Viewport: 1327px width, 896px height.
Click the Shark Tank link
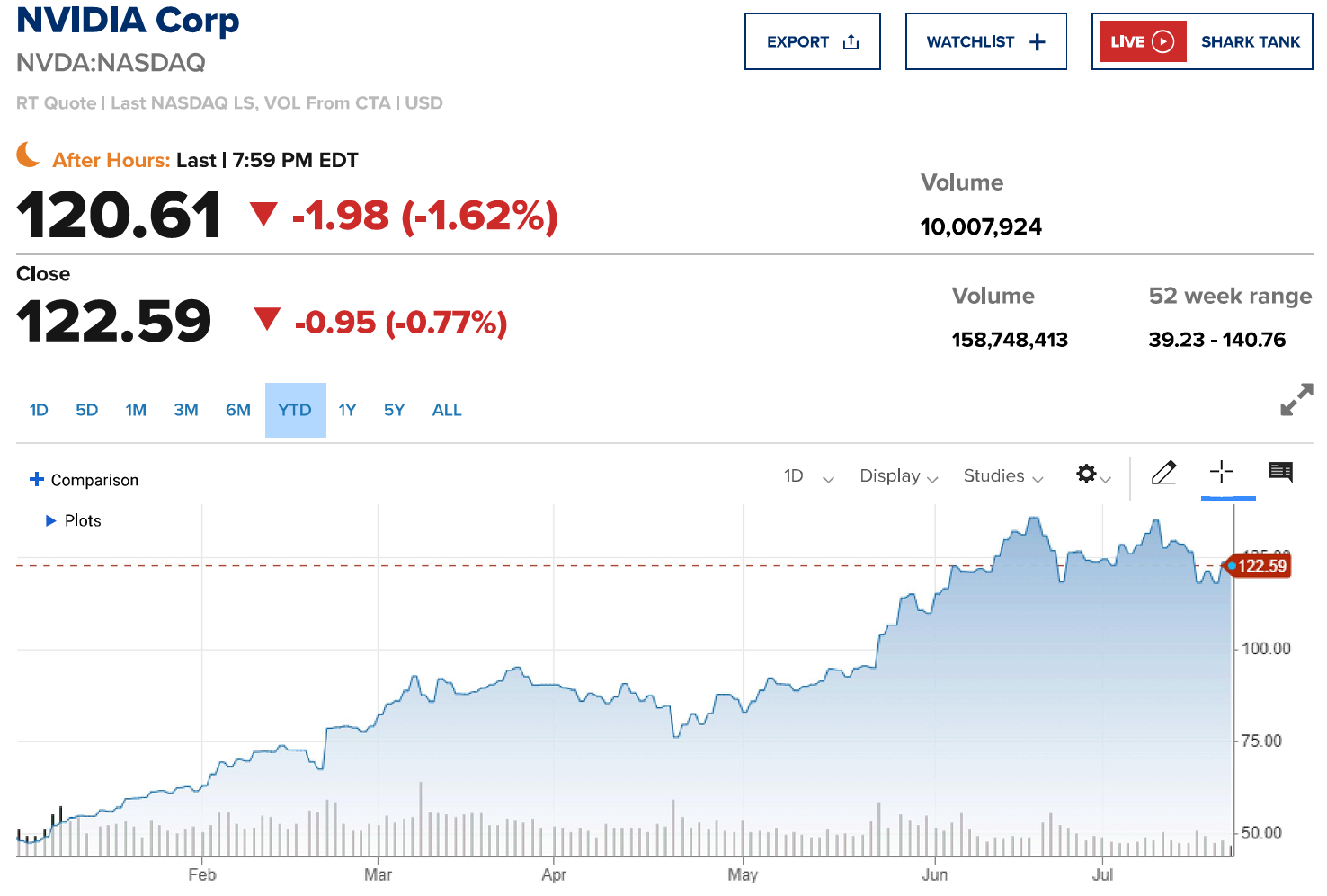[1250, 42]
